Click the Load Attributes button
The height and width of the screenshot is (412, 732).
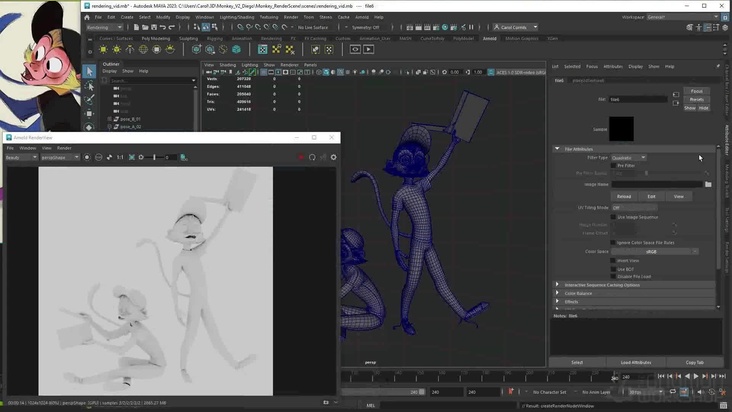click(636, 363)
